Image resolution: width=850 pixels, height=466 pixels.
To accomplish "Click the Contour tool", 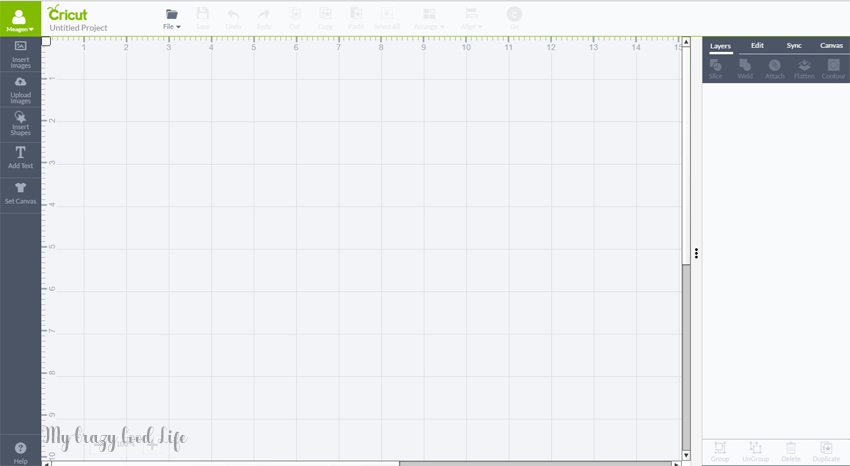I will [833, 69].
